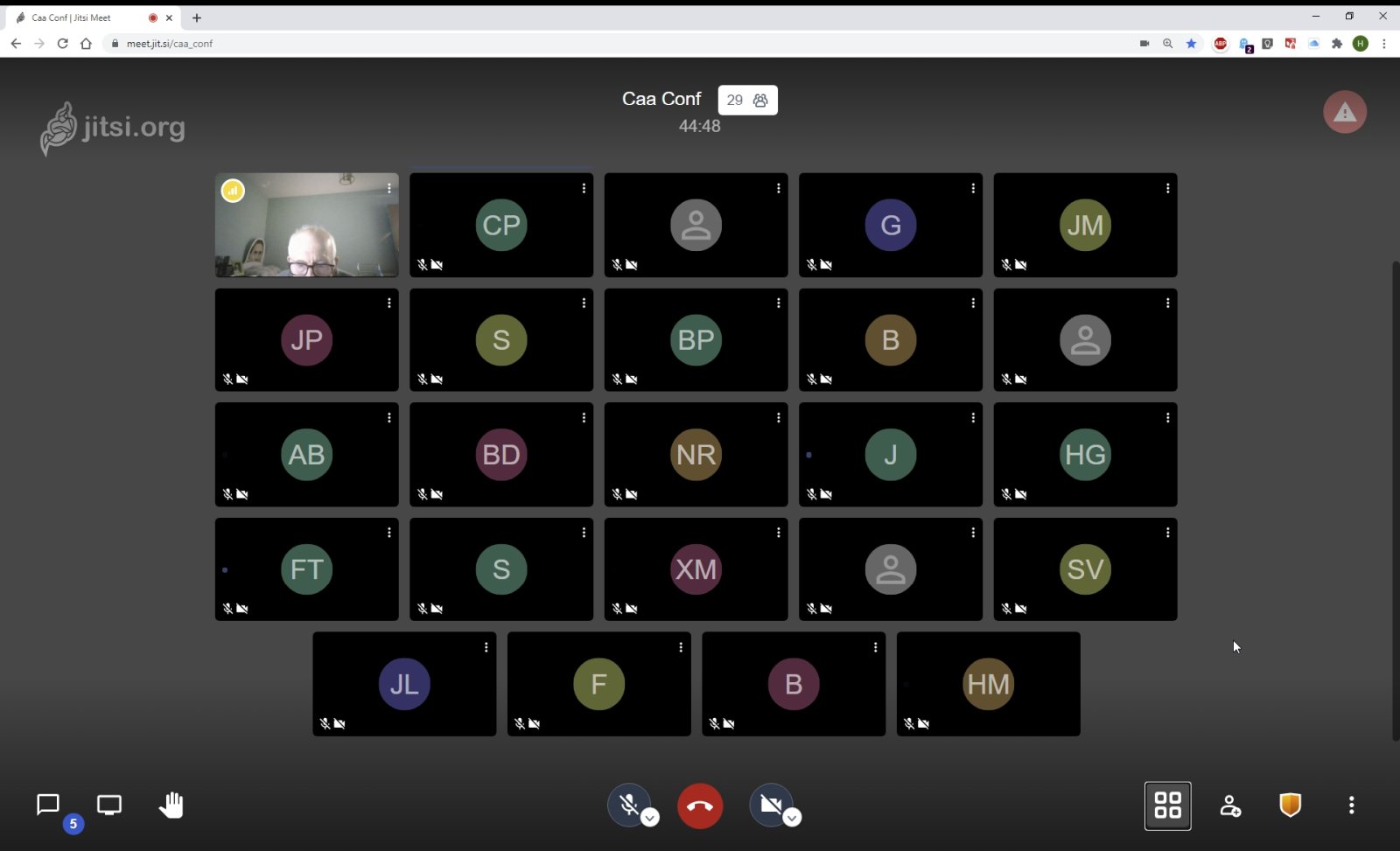Open options menu on CP tile
Screen dimensions: 1400x851
tap(584, 188)
